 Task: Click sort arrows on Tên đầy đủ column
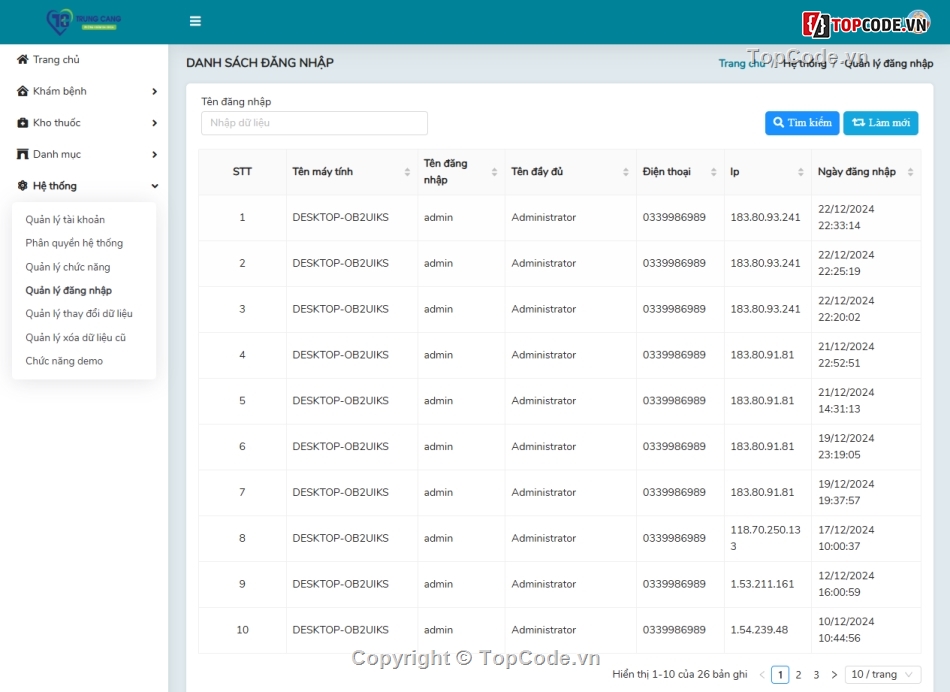click(626, 172)
